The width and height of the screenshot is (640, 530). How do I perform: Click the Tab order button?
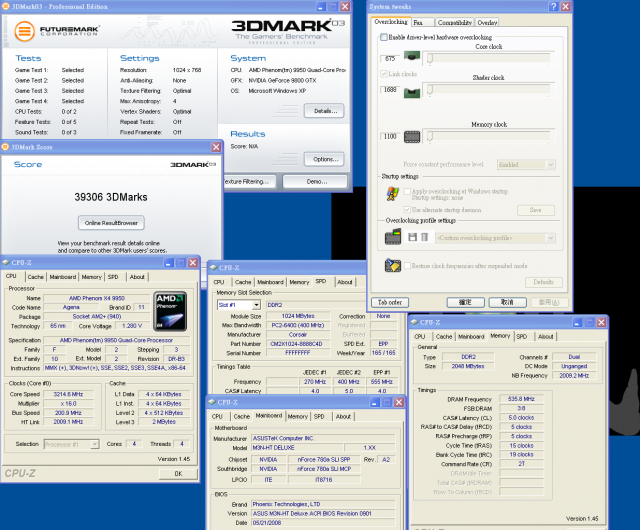tap(390, 303)
